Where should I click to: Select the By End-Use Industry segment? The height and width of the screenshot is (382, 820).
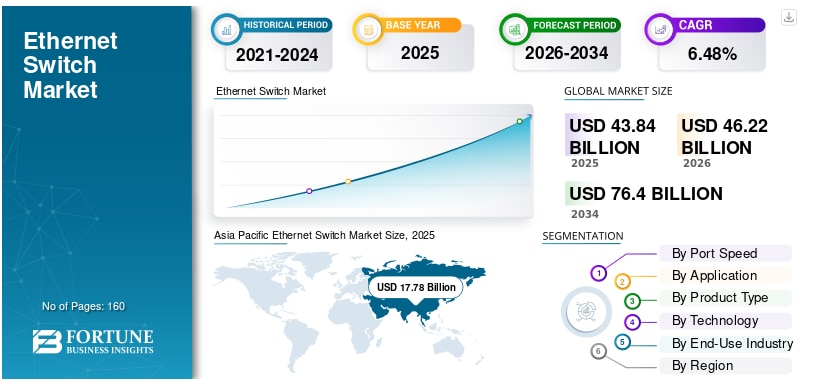click(726, 343)
